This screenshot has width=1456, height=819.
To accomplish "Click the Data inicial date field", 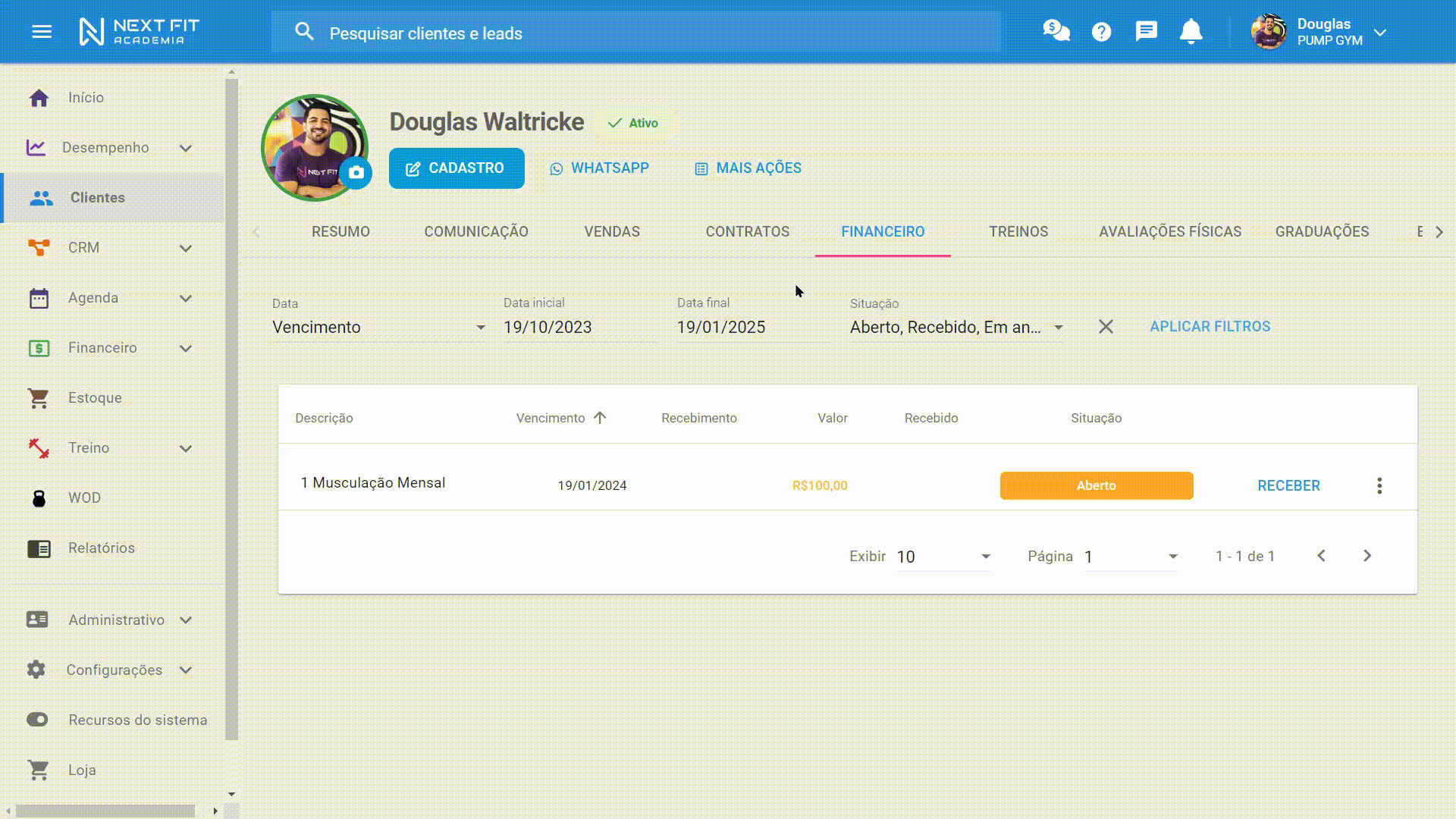I will click(x=578, y=328).
